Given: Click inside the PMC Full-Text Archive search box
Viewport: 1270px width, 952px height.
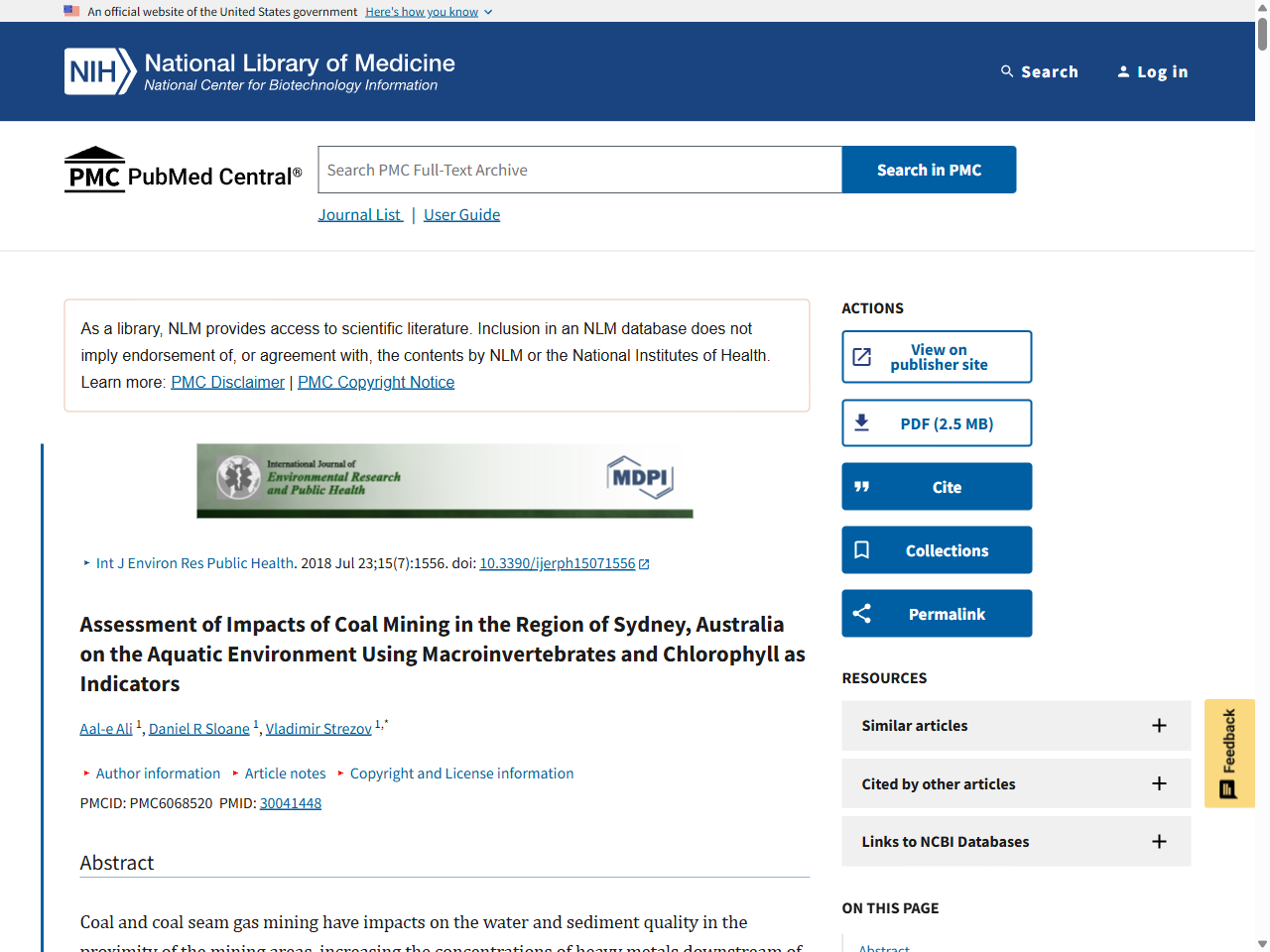Looking at the screenshot, I should click(578, 169).
